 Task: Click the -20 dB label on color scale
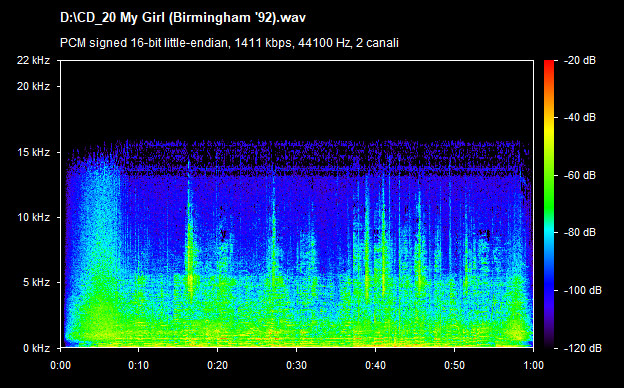(x=580, y=60)
